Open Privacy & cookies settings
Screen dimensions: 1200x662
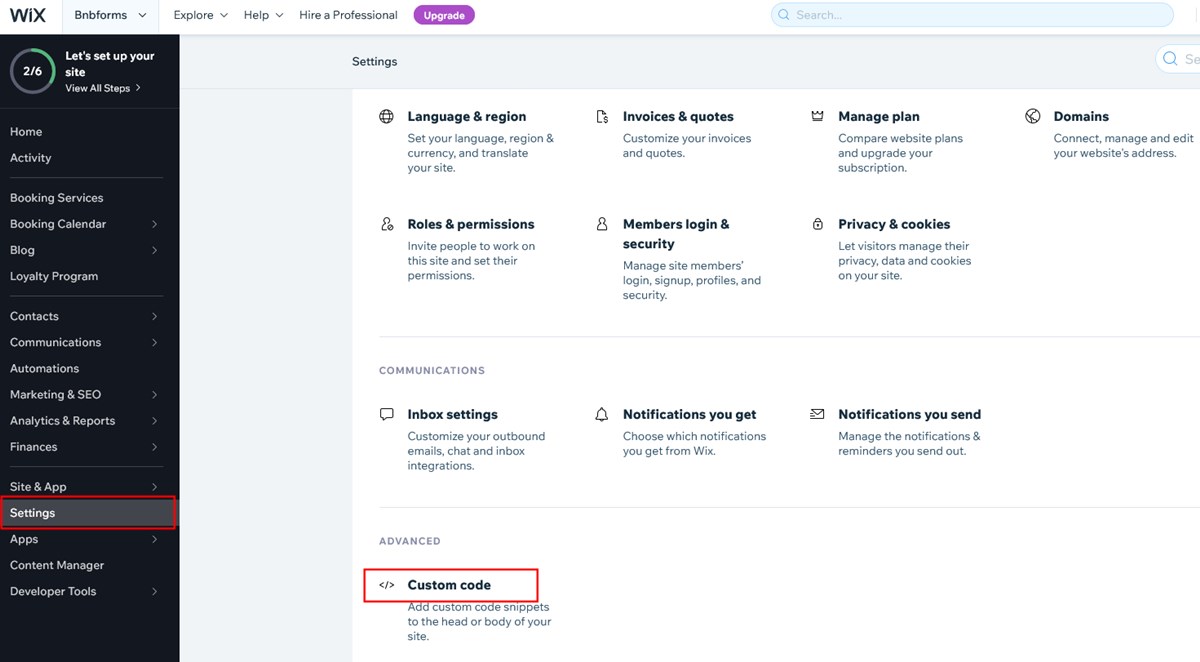[894, 224]
